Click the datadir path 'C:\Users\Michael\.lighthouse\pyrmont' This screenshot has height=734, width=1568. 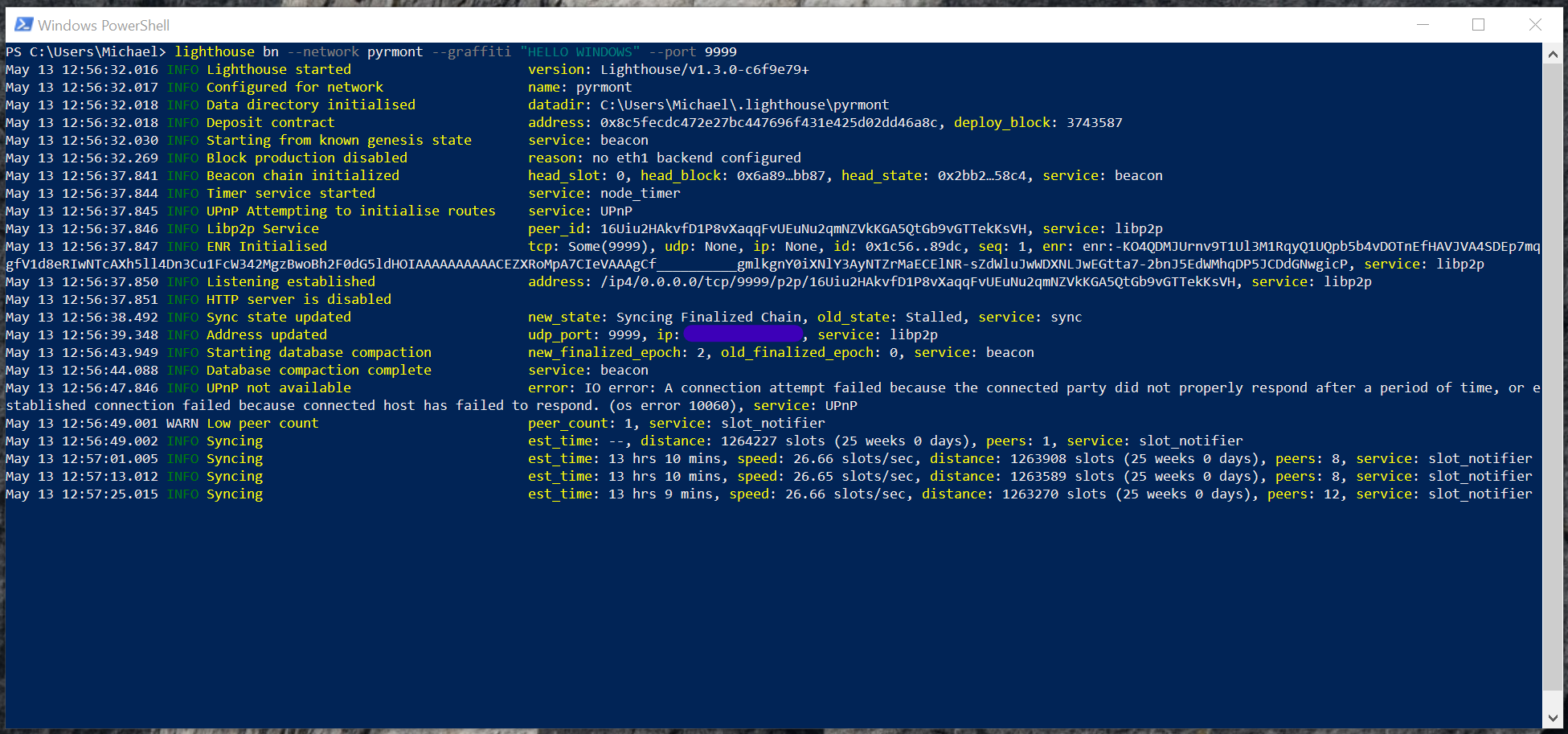point(745,105)
